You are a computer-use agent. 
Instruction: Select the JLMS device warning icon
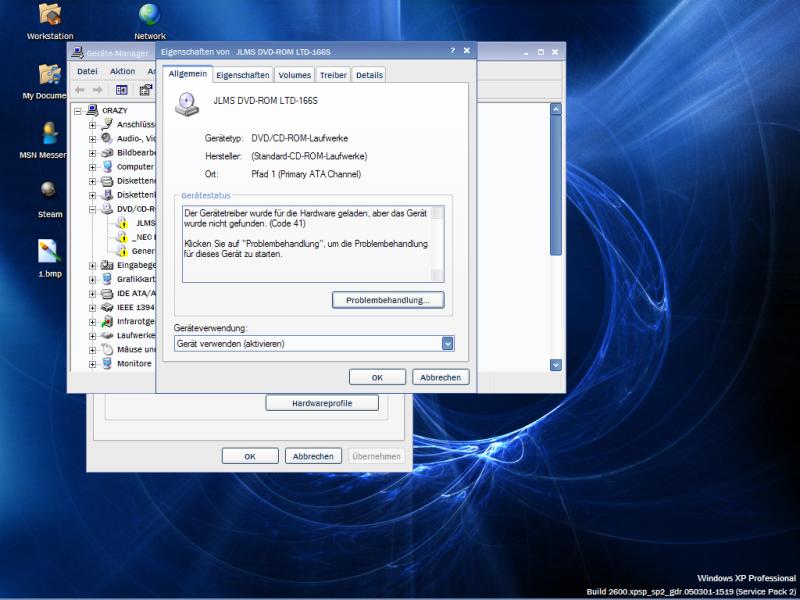pyautogui.click(x=121, y=223)
